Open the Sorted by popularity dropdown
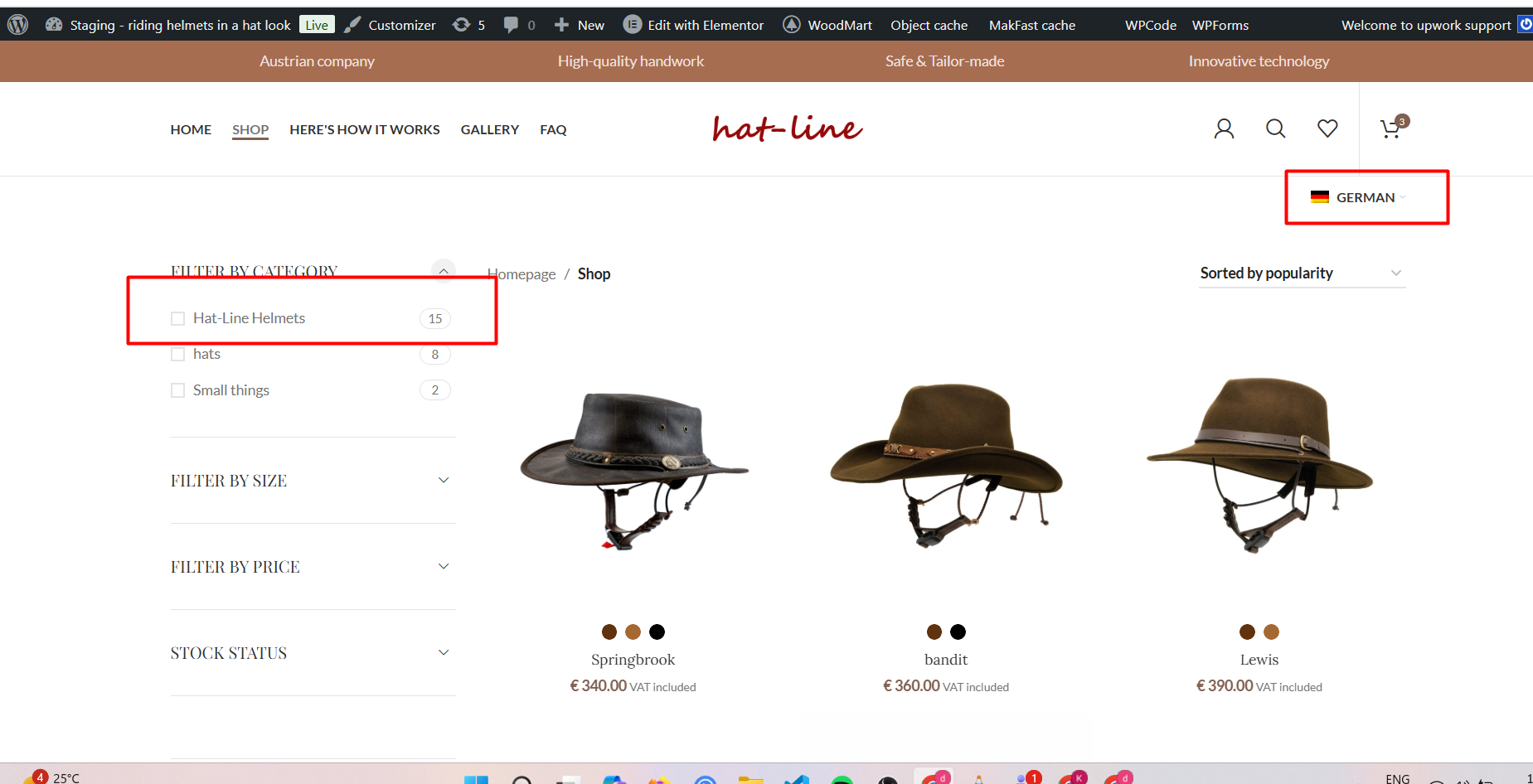 (x=1301, y=273)
